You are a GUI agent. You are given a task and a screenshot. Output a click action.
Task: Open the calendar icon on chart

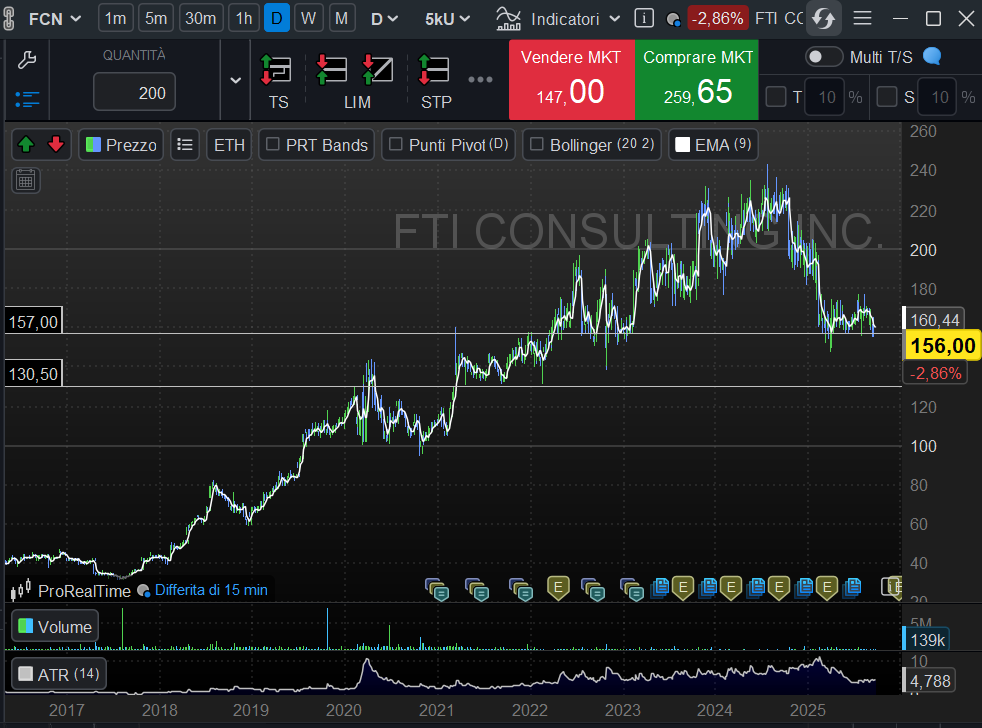tap(26, 180)
